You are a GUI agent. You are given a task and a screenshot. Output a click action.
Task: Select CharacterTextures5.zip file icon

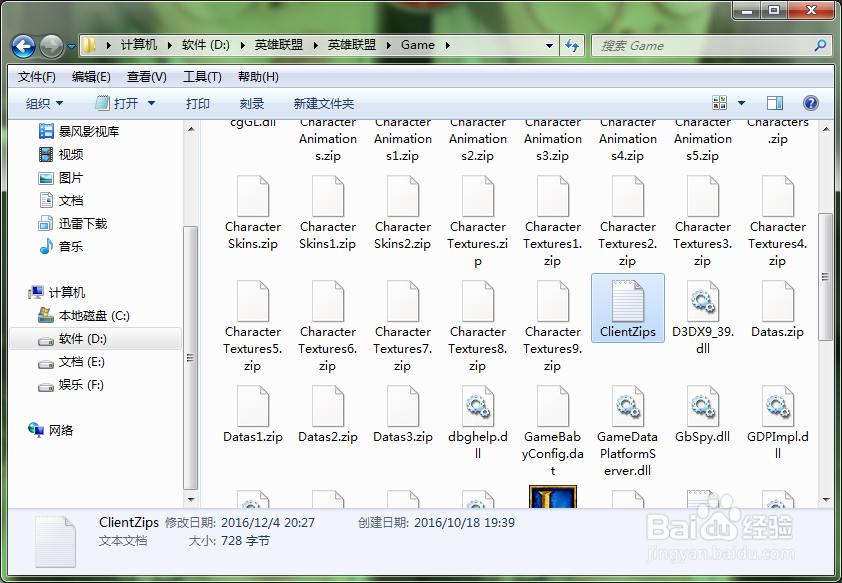pos(253,301)
